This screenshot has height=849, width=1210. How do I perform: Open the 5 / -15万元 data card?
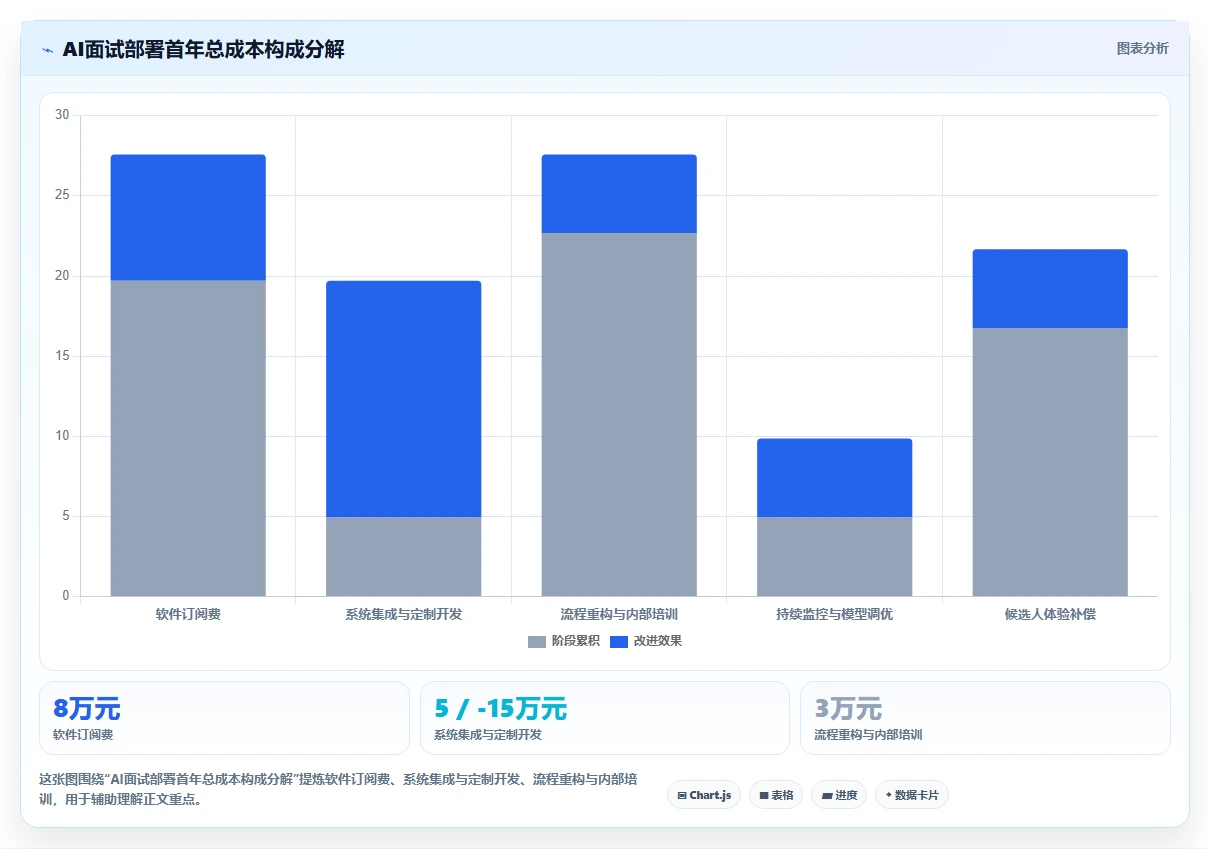[x=605, y=718]
